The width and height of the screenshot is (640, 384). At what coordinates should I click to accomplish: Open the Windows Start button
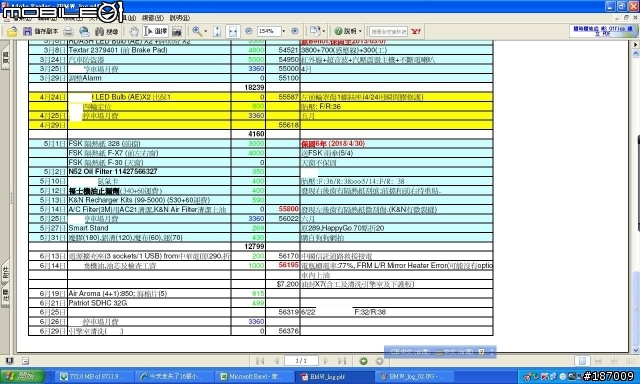22,376
